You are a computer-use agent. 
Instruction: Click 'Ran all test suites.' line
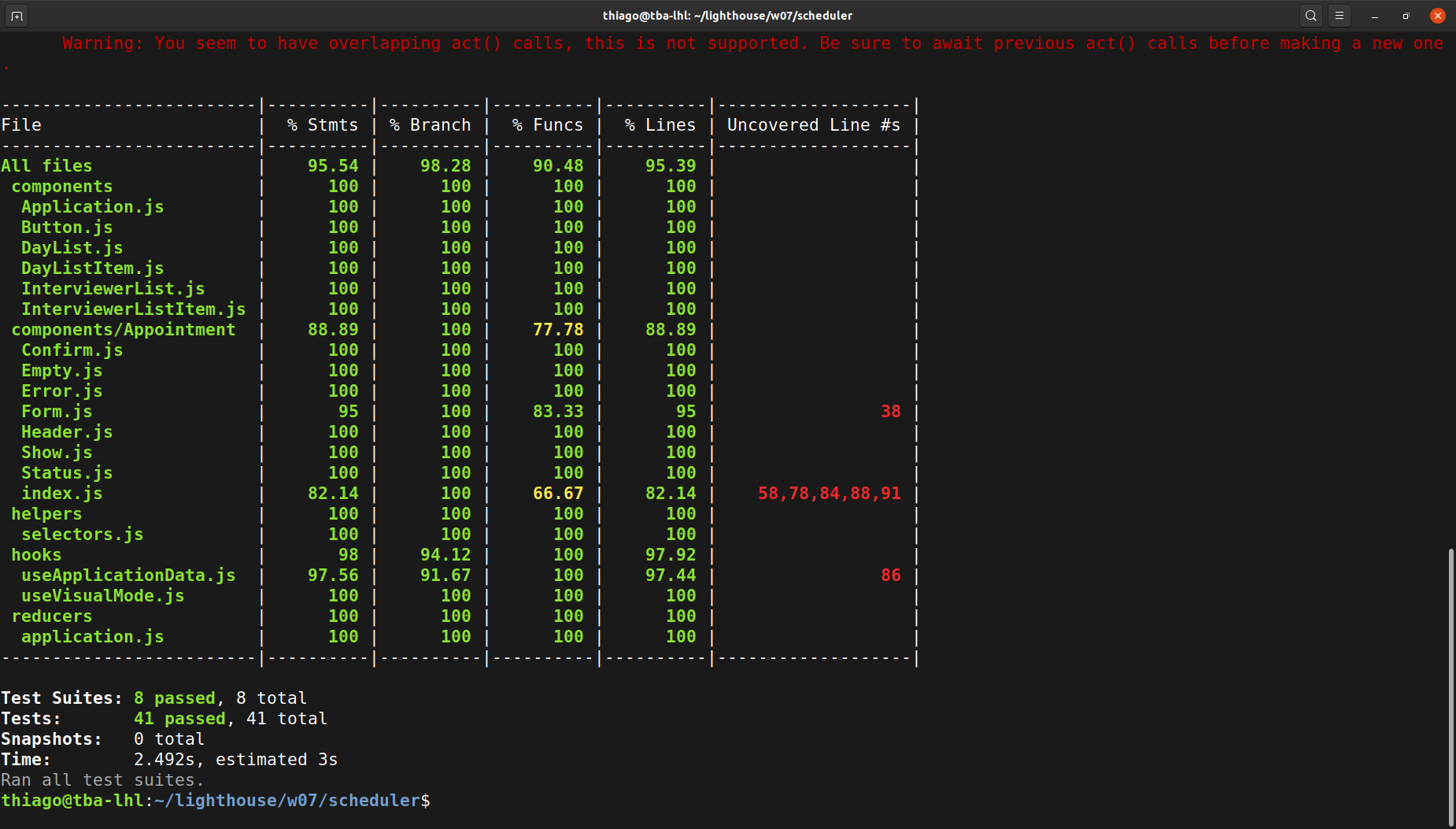point(102,780)
